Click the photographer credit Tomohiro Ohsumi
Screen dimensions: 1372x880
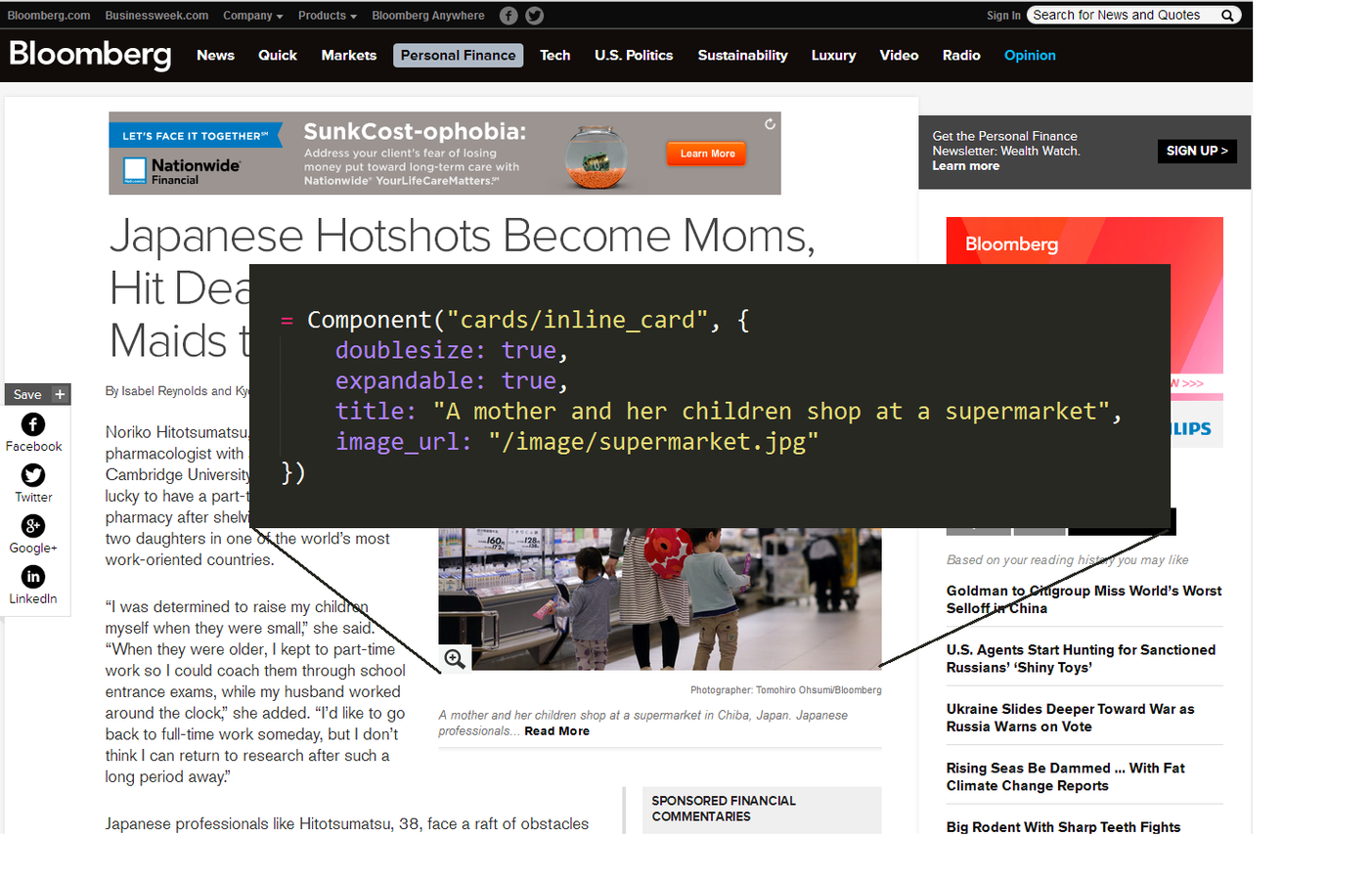[785, 690]
